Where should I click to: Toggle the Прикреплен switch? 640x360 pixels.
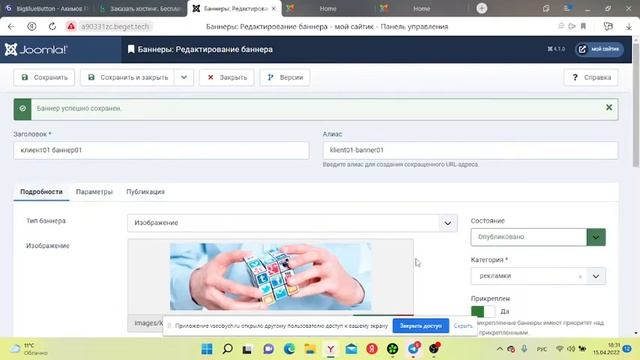tap(483, 311)
